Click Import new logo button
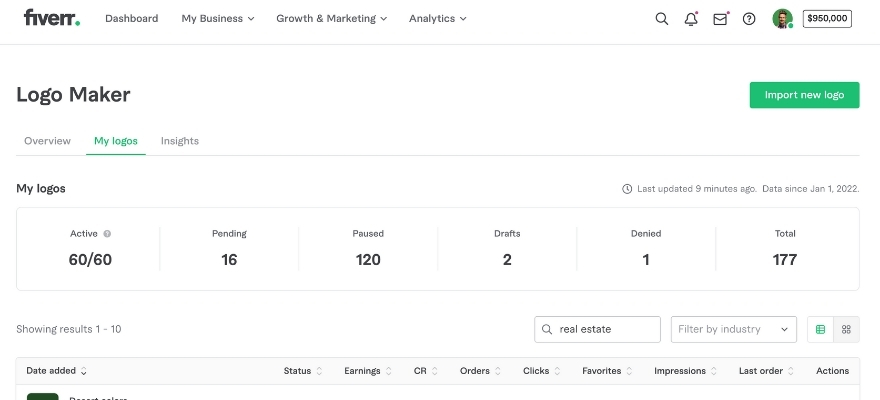 pyautogui.click(x=804, y=95)
